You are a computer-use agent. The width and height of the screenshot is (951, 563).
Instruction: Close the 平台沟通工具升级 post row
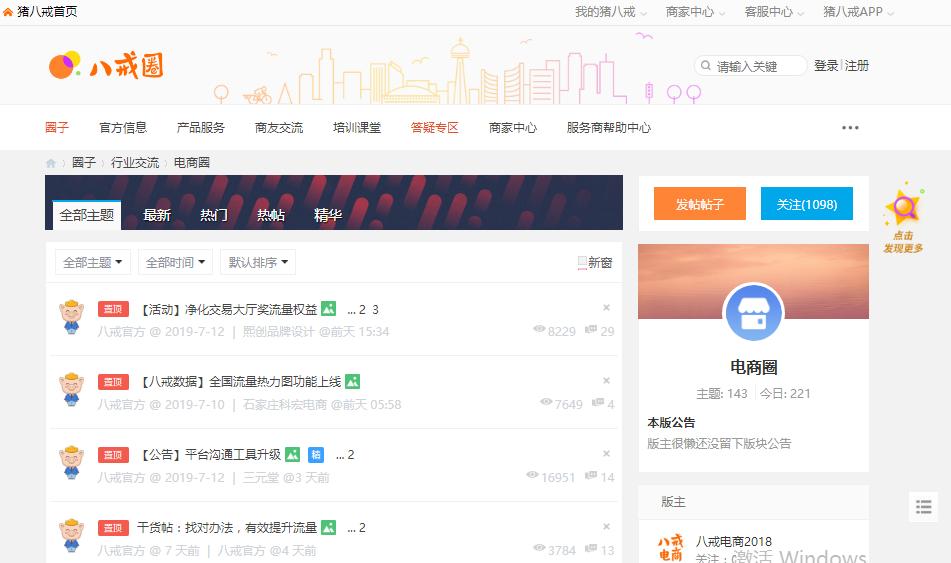coord(606,453)
